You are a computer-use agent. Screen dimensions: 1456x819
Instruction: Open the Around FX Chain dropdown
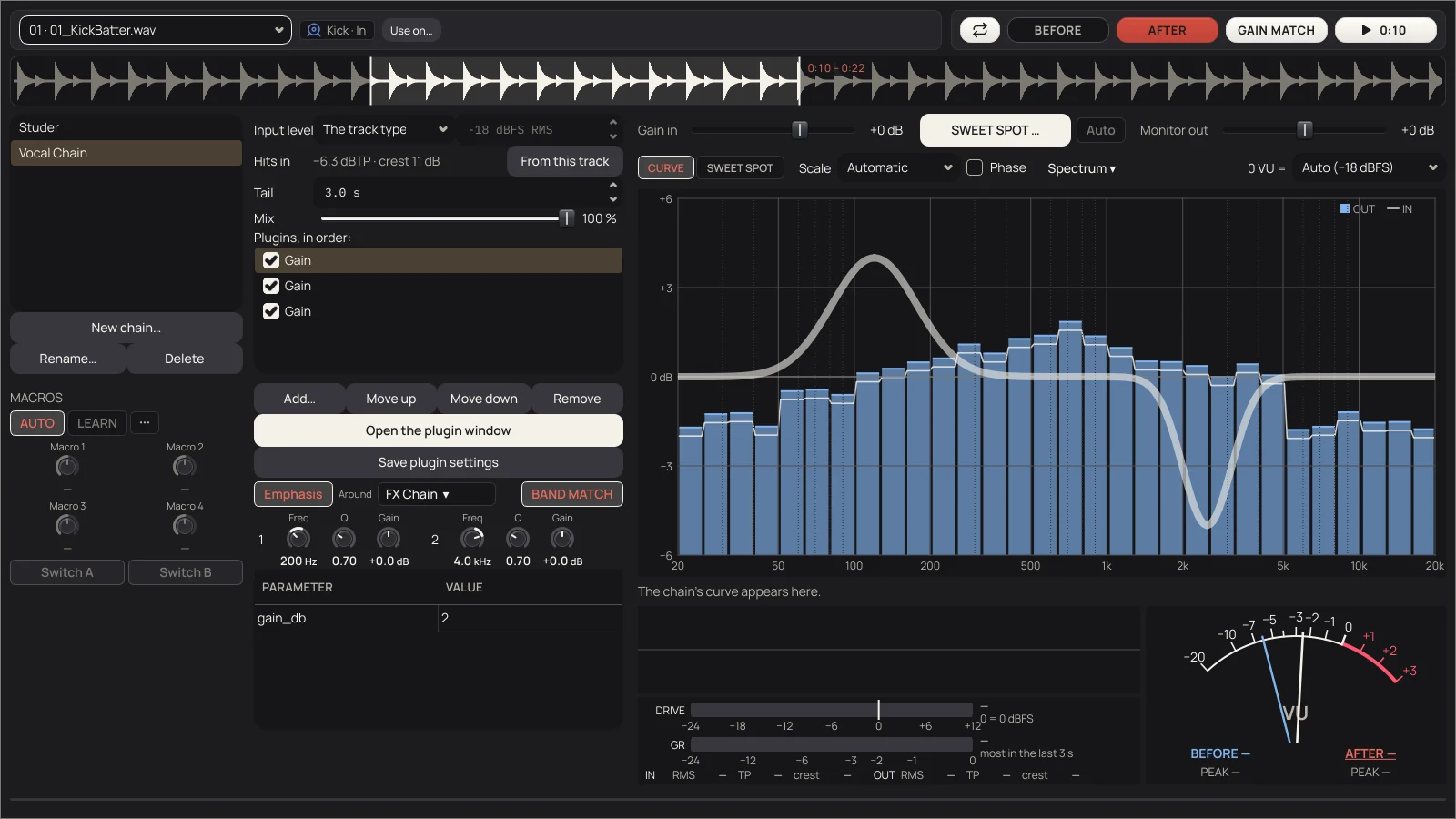point(437,494)
